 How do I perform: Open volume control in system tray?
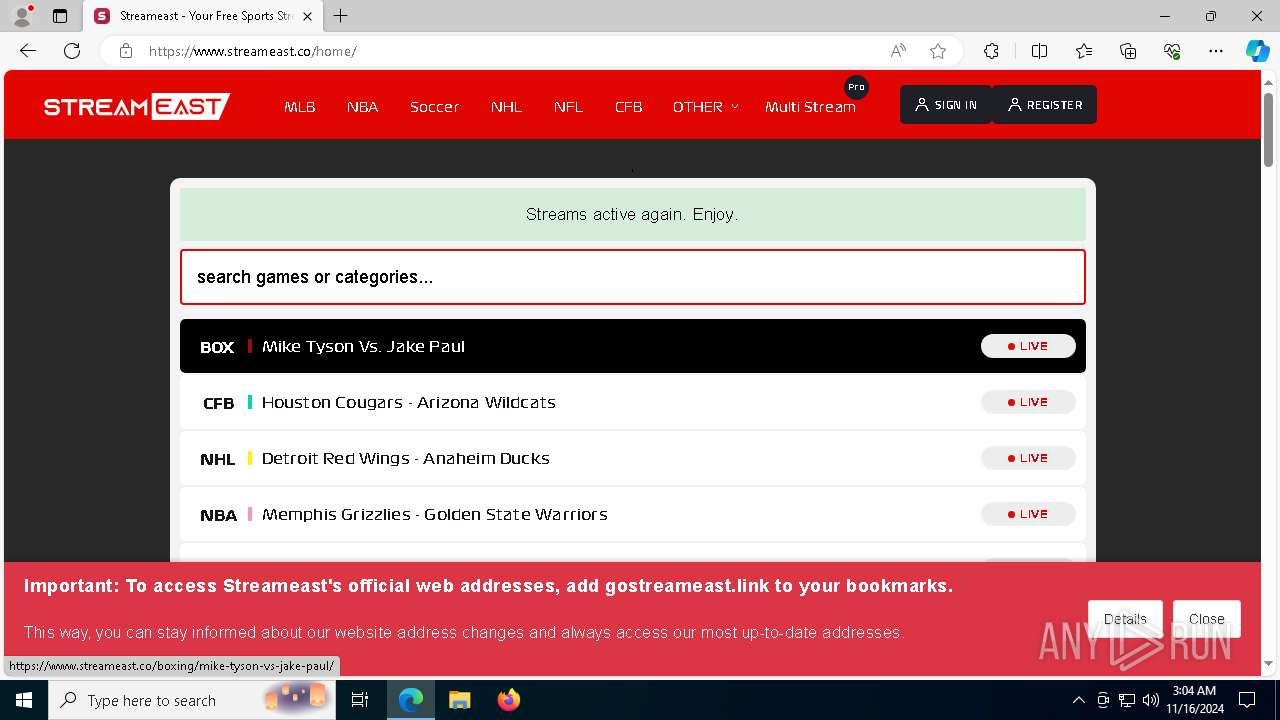tap(1151, 700)
